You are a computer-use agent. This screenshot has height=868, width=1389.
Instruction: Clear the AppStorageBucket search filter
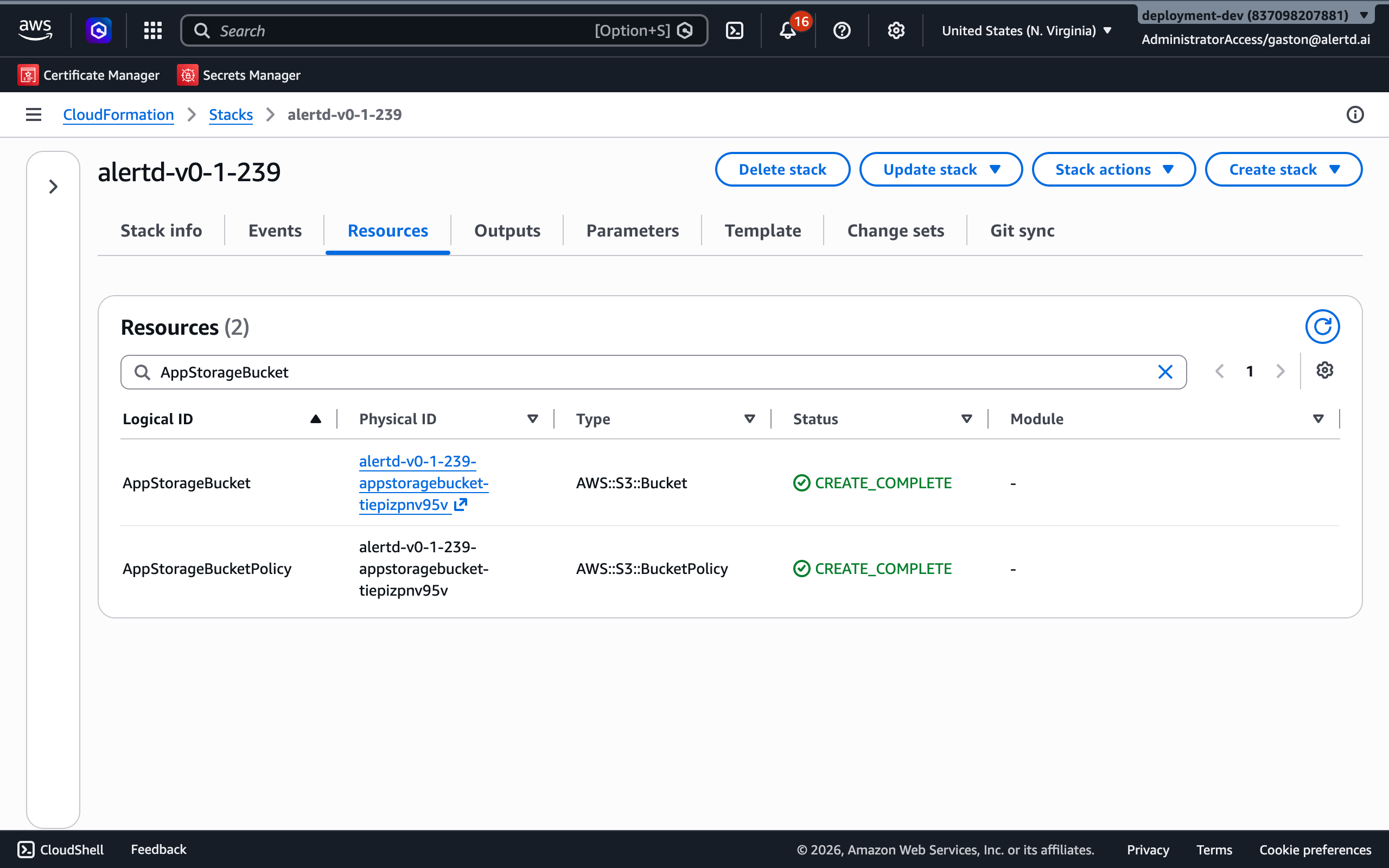point(1165,372)
